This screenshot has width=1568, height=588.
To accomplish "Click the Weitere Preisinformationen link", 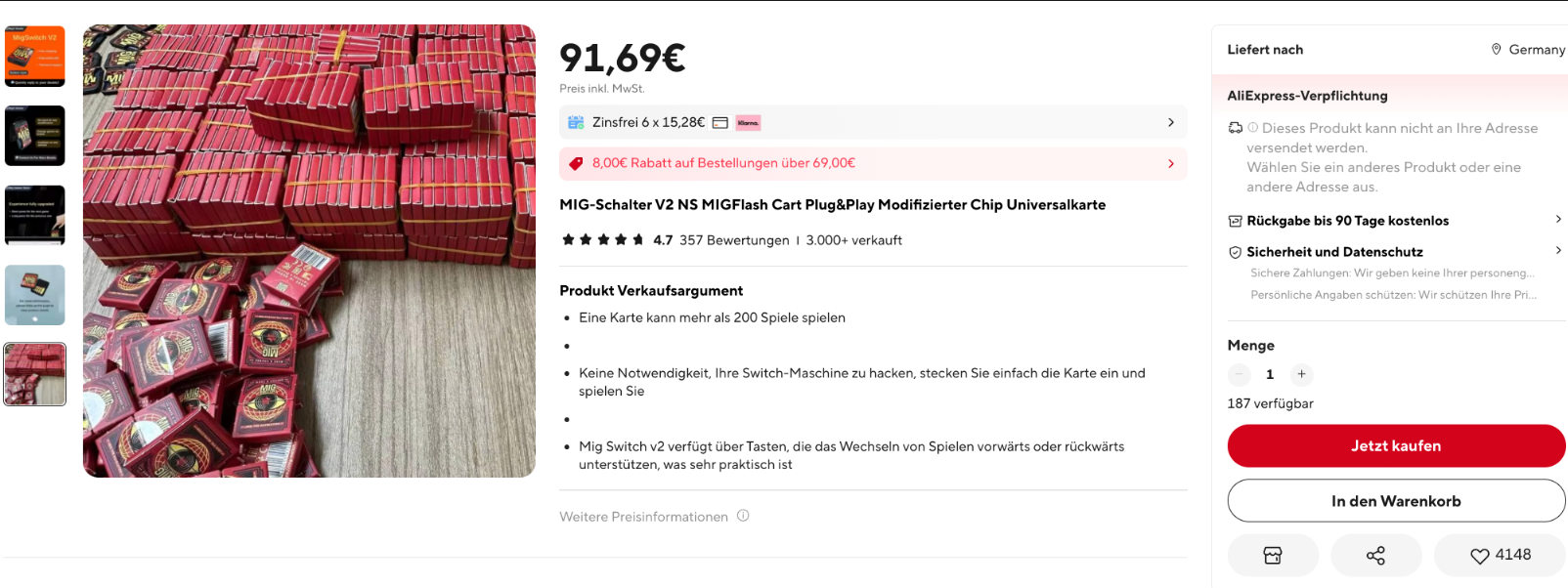I will pos(643,517).
